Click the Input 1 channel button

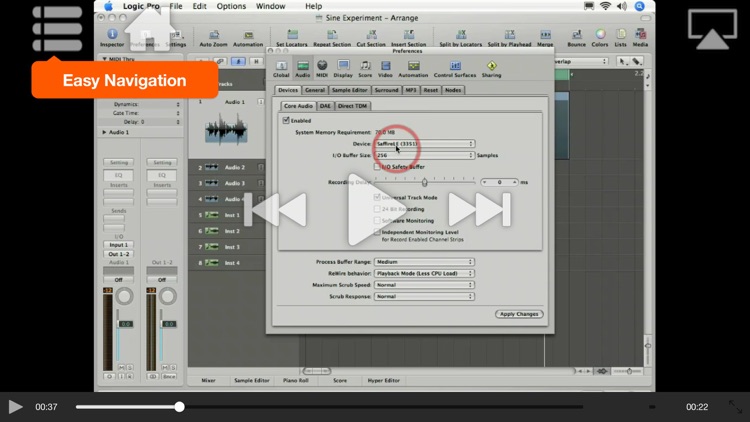(119, 244)
